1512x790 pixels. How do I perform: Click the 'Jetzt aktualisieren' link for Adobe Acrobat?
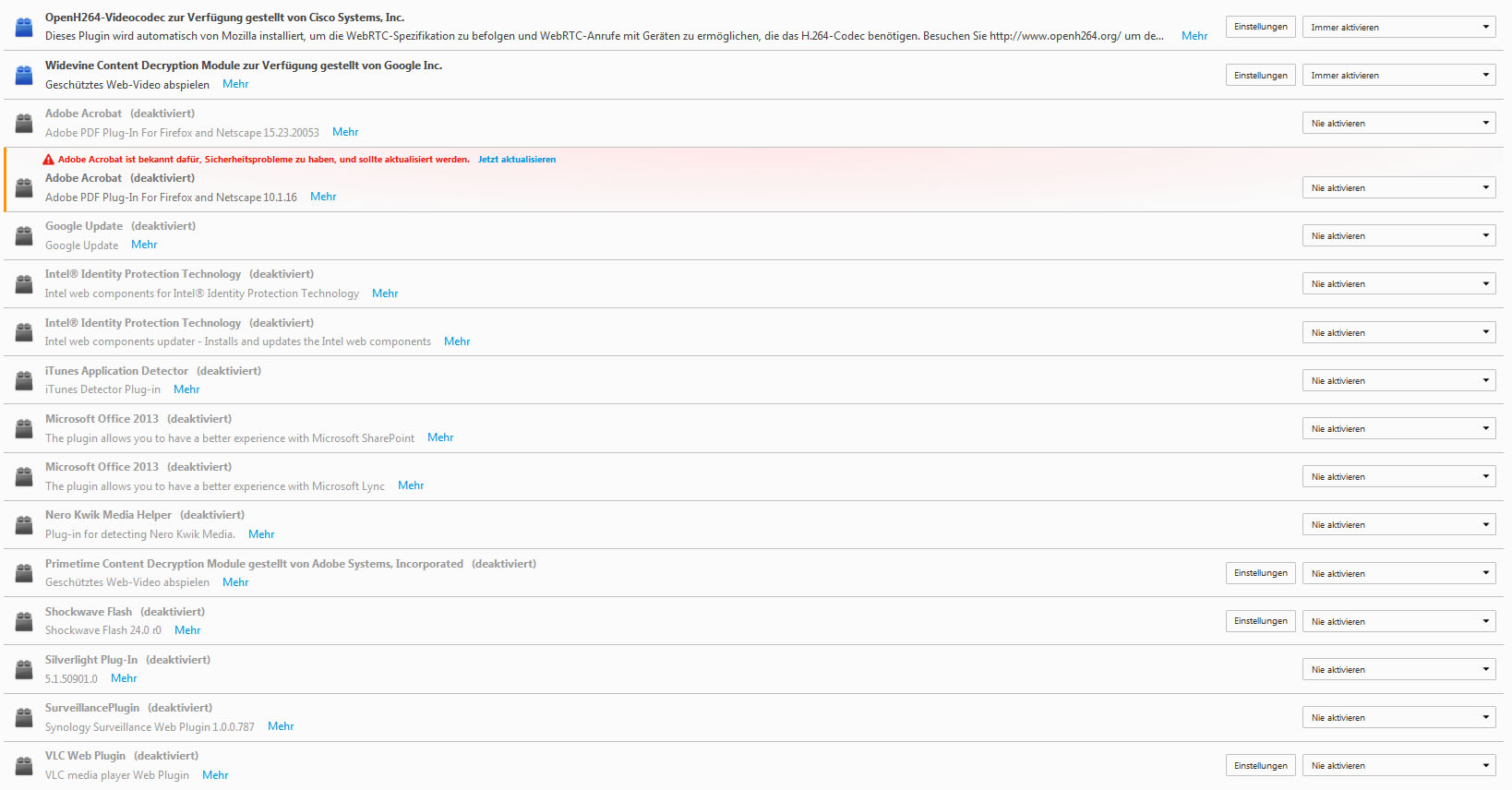coord(517,160)
